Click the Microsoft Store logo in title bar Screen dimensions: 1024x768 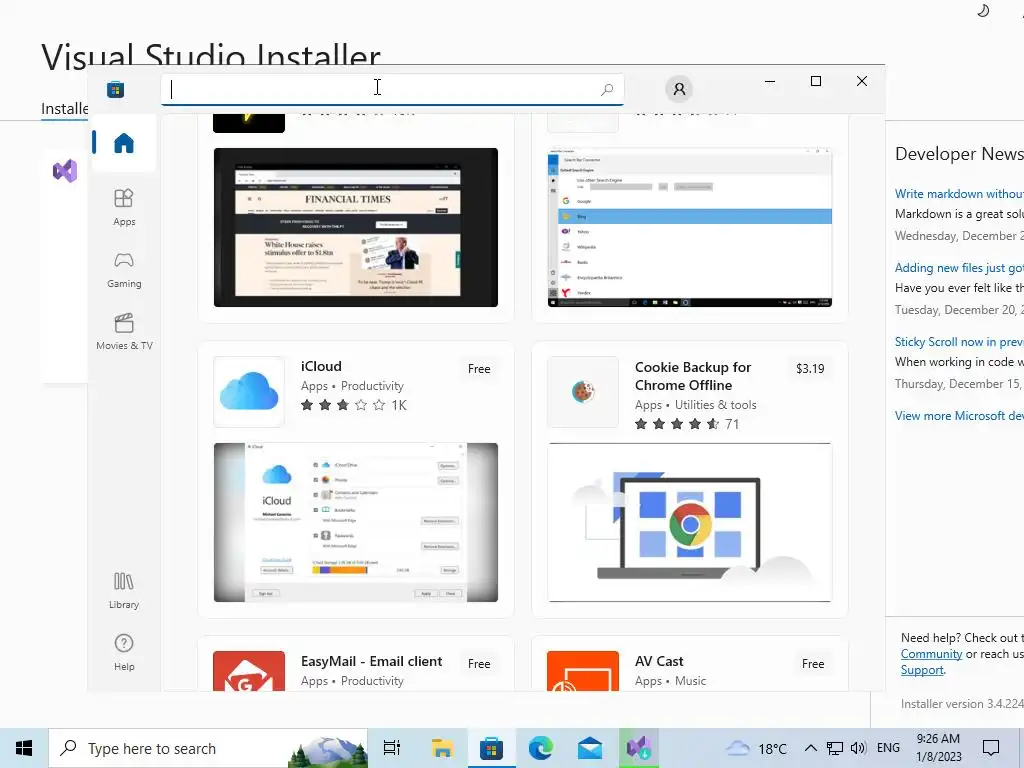(x=116, y=89)
